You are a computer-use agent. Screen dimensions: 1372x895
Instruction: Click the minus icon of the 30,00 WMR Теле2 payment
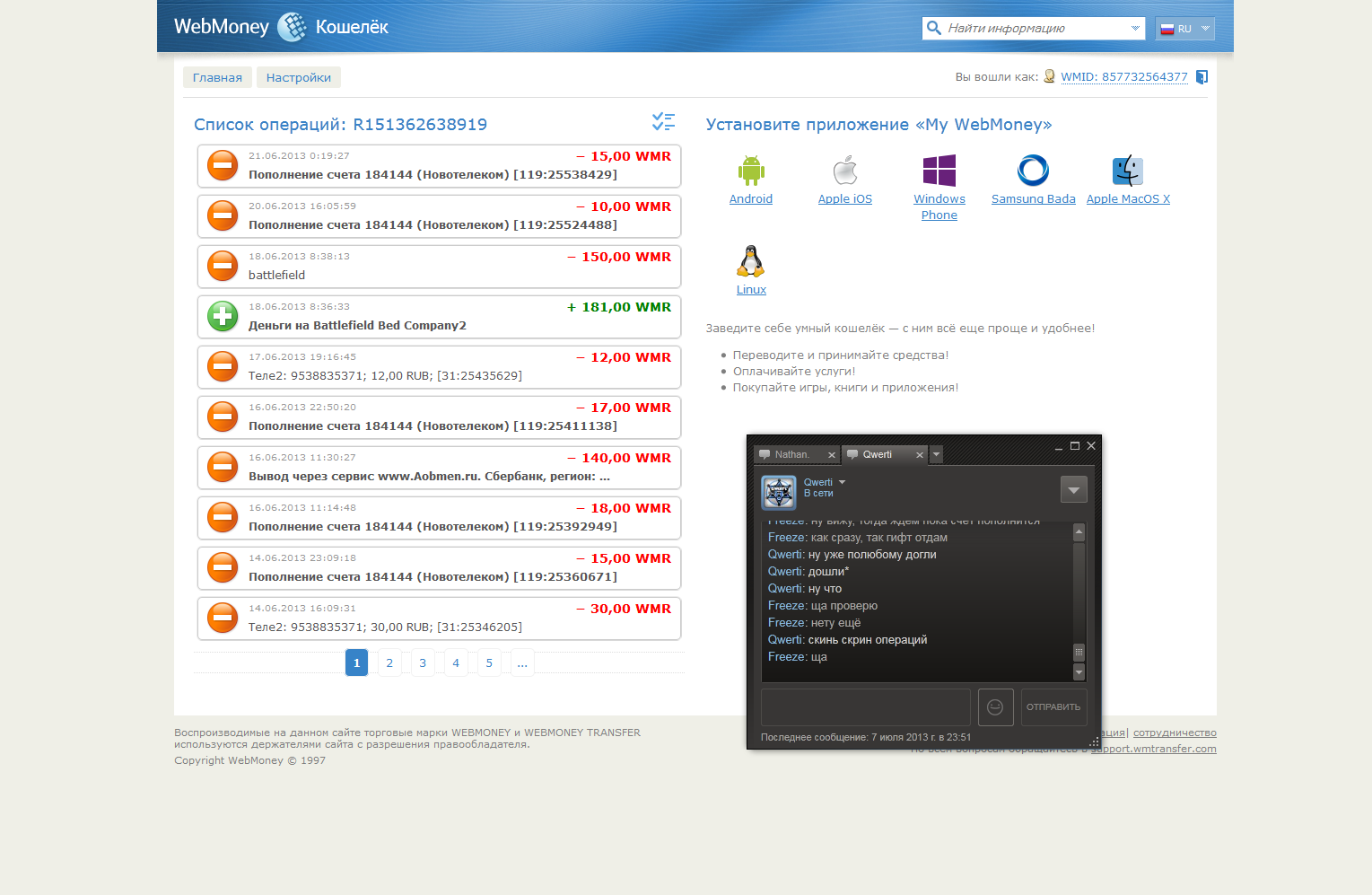(223, 618)
